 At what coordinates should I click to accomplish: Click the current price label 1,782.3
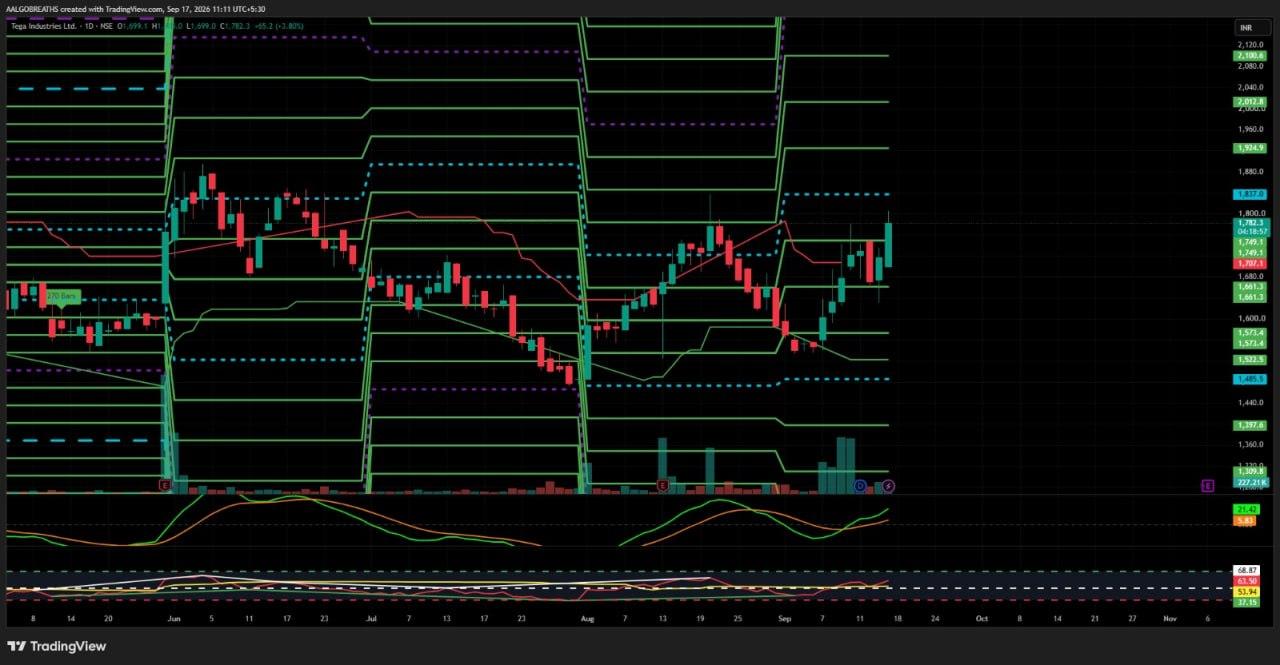(x=1251, y=222)
